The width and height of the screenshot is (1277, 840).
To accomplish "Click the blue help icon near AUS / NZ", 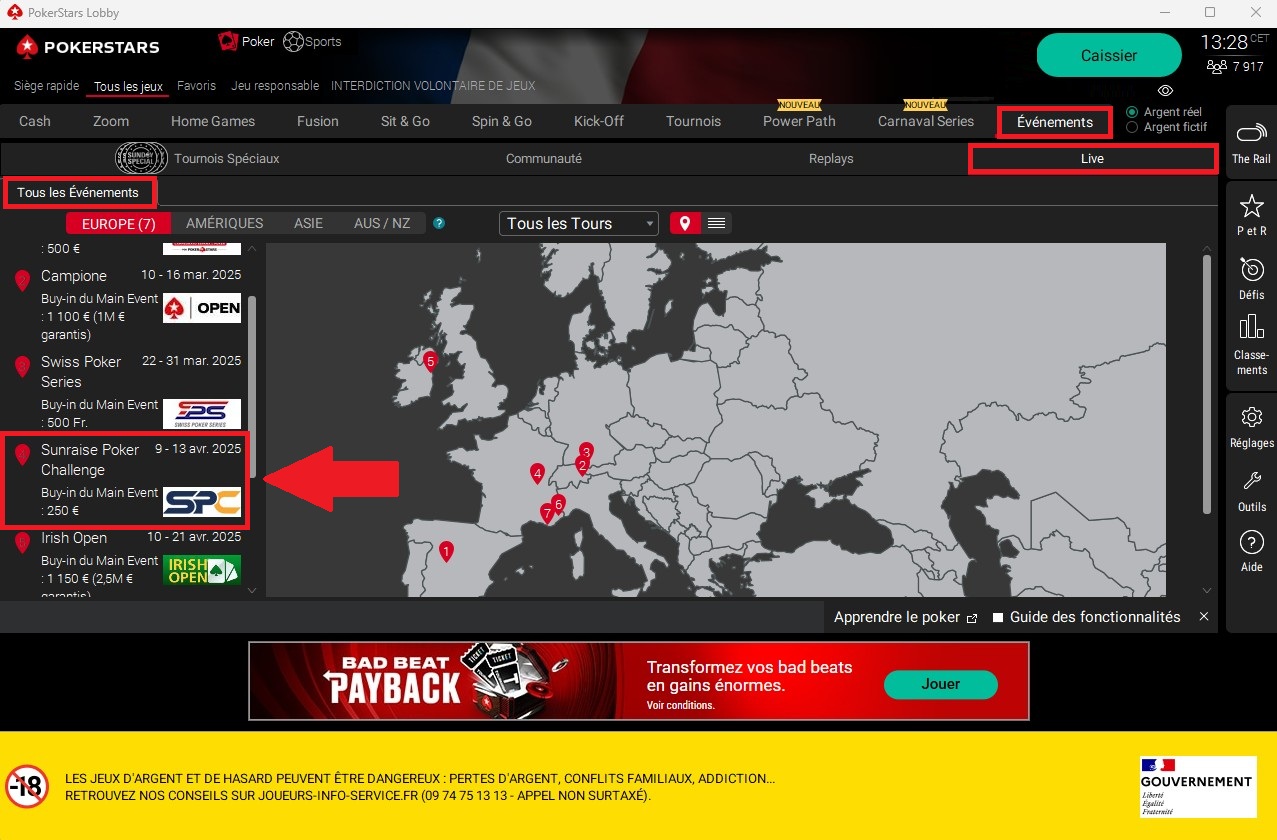I will click(x=439, y=224).
